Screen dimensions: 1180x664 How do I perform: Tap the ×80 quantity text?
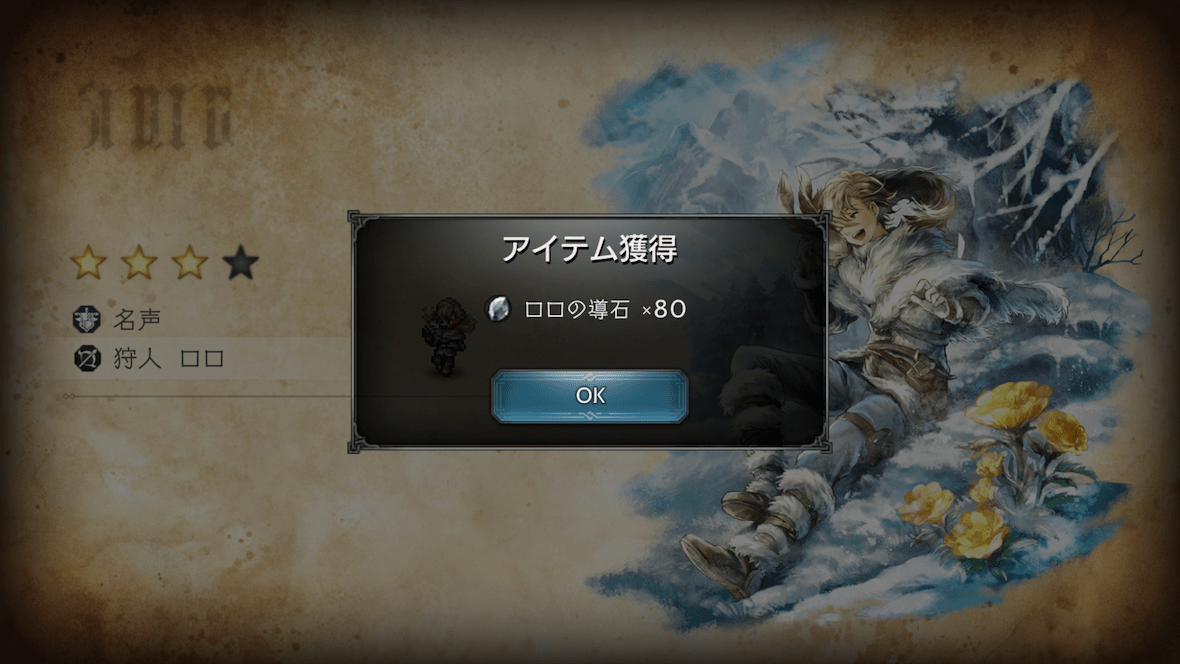(664, 309)
